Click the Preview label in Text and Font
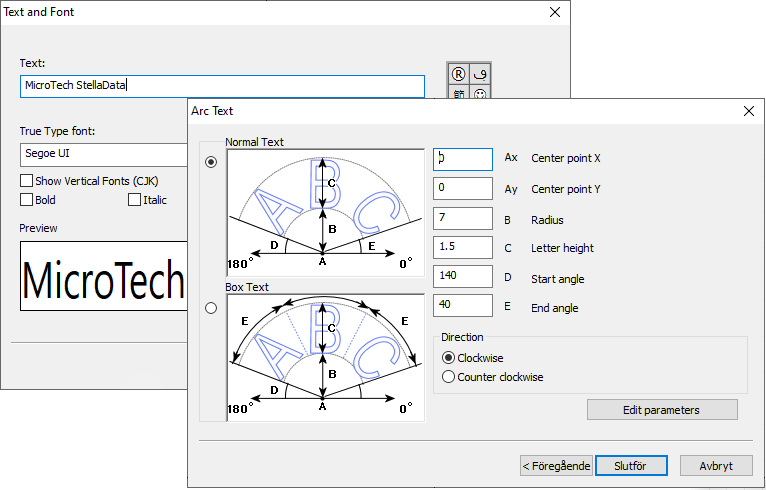766x490 pixels. coord(38,228)
